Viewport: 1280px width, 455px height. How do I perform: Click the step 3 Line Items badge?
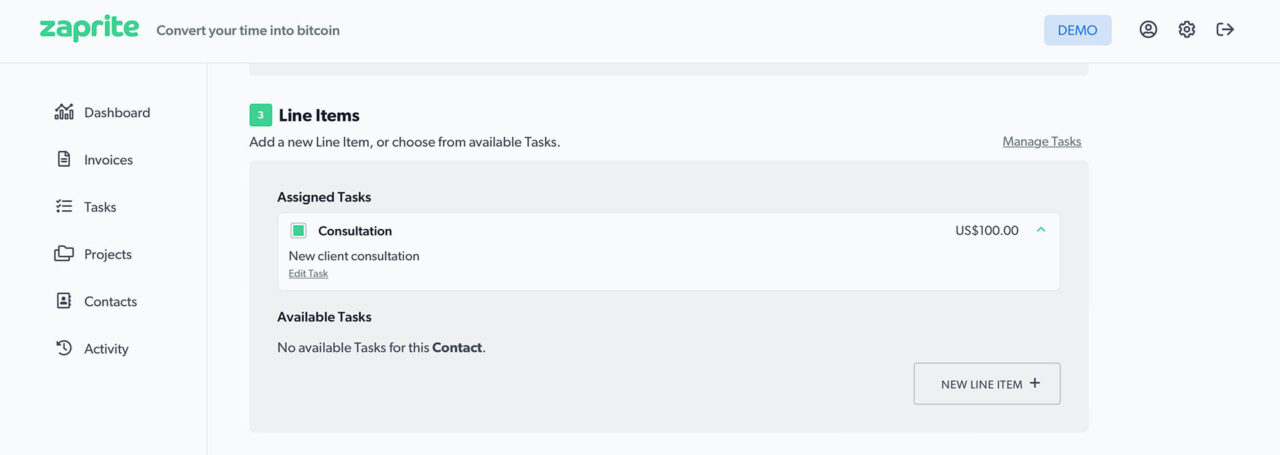tap(260, 115)
